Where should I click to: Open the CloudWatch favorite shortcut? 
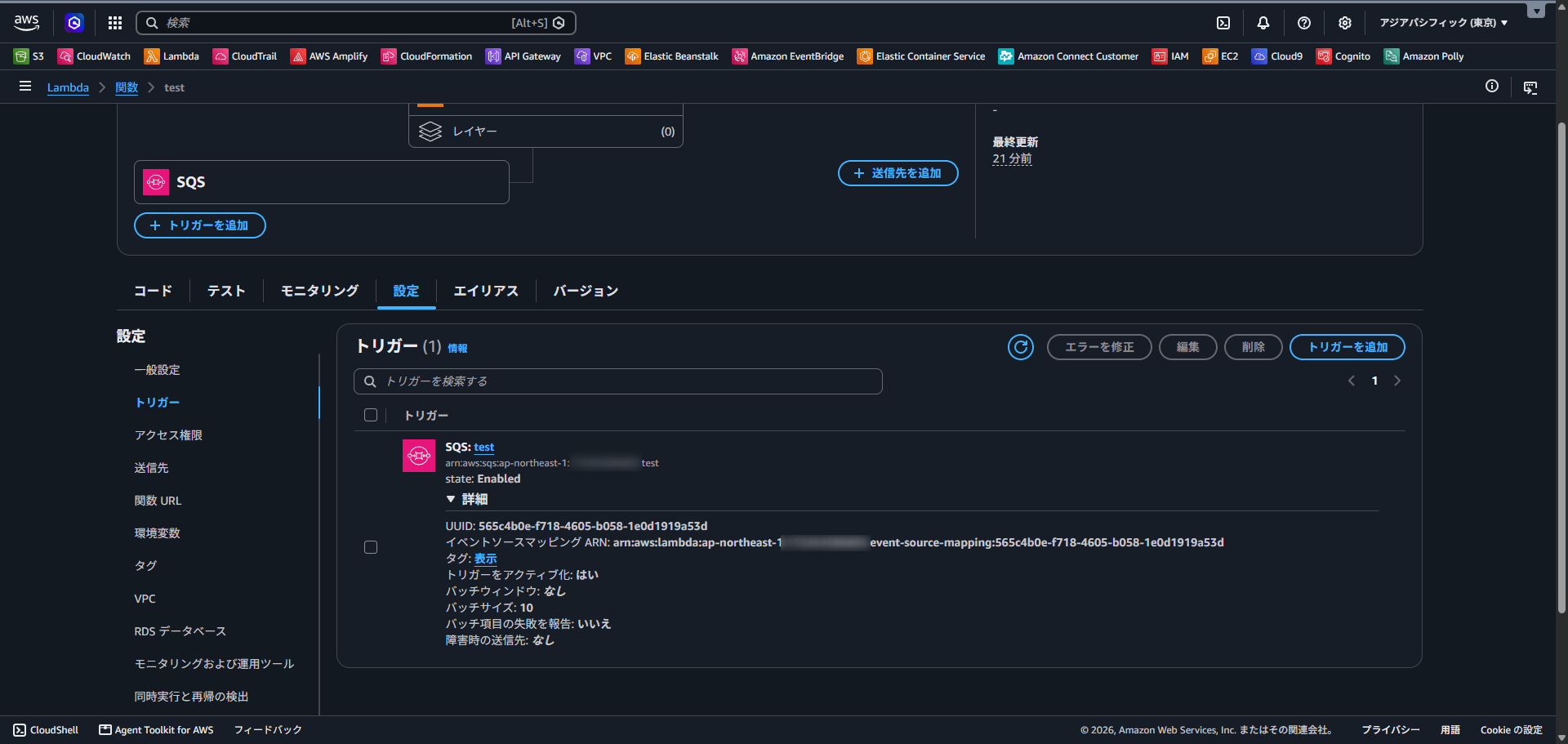(x=95, y=56)
